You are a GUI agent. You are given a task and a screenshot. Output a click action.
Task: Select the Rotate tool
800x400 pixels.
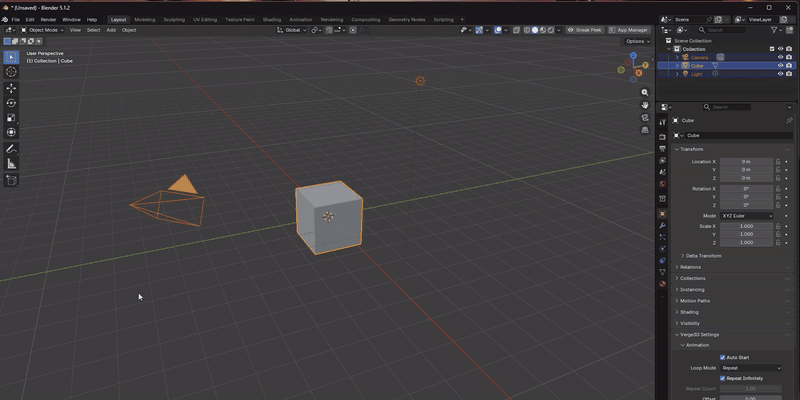[x=11, y=103]
